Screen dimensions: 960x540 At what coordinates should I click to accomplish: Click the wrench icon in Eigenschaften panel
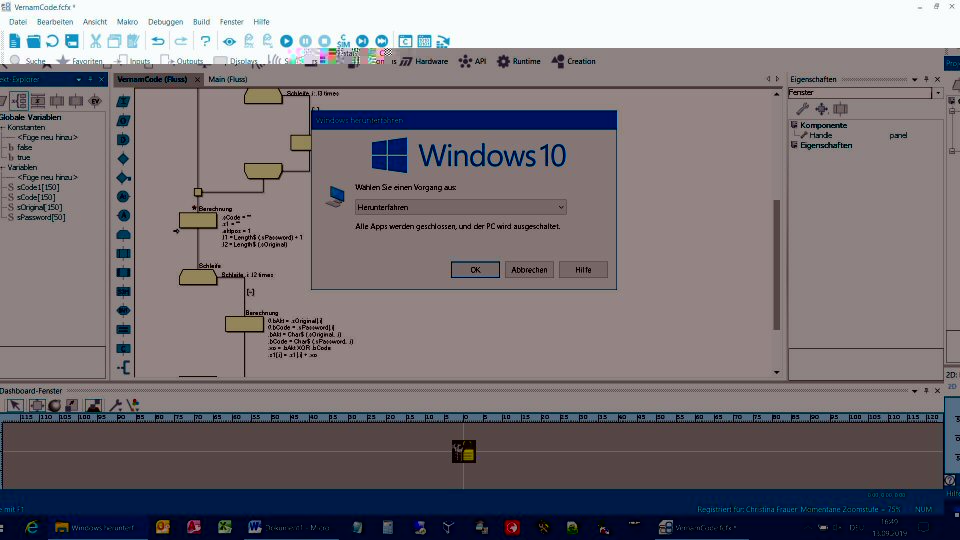[802, 109]
